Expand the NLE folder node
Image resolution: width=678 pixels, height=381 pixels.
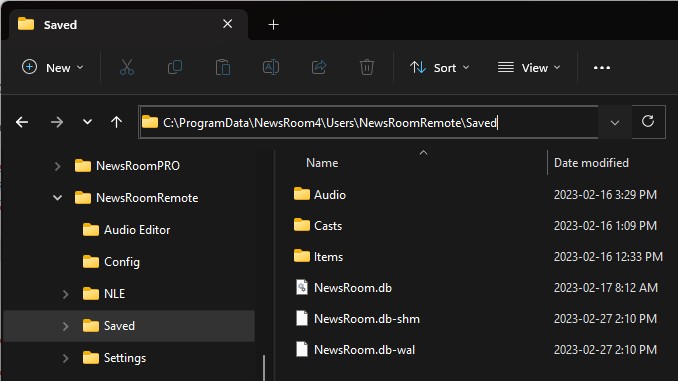point(65,294)
